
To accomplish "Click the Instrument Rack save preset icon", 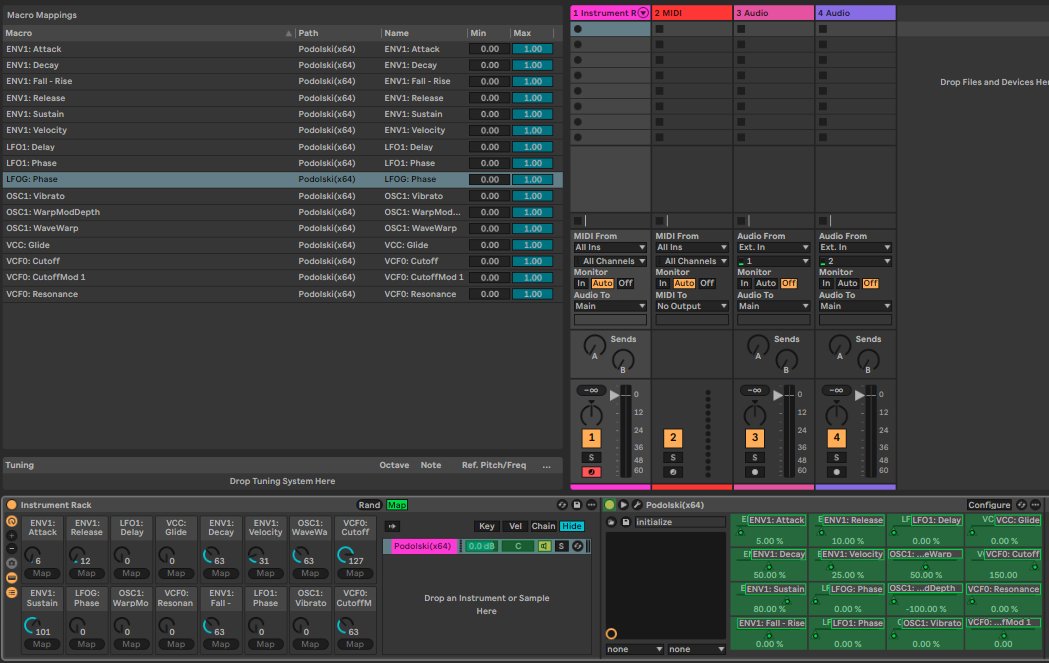I will tap(577, 505).
